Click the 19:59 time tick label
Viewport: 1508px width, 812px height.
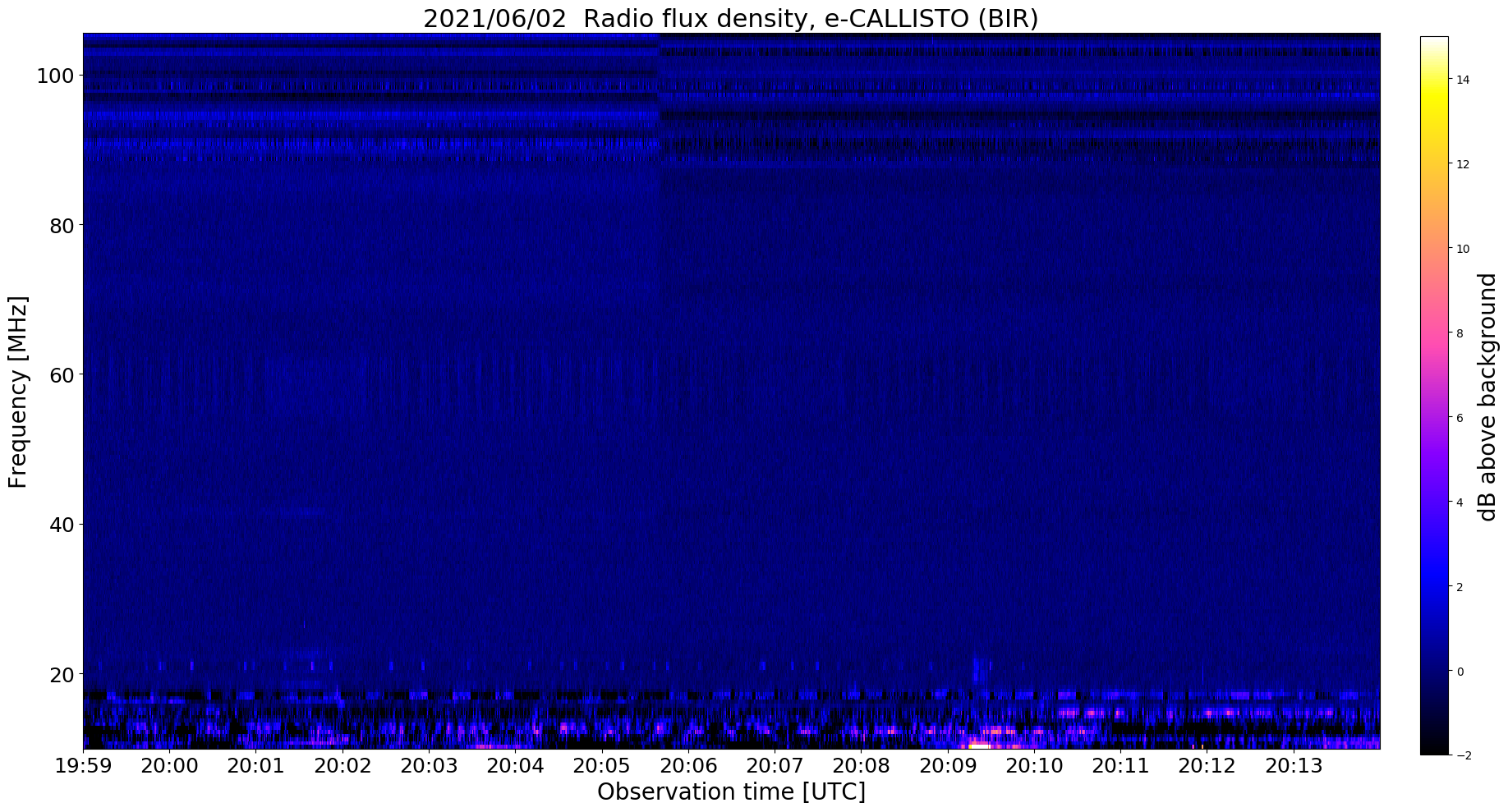pyautogui.click(x=84, y=766)
